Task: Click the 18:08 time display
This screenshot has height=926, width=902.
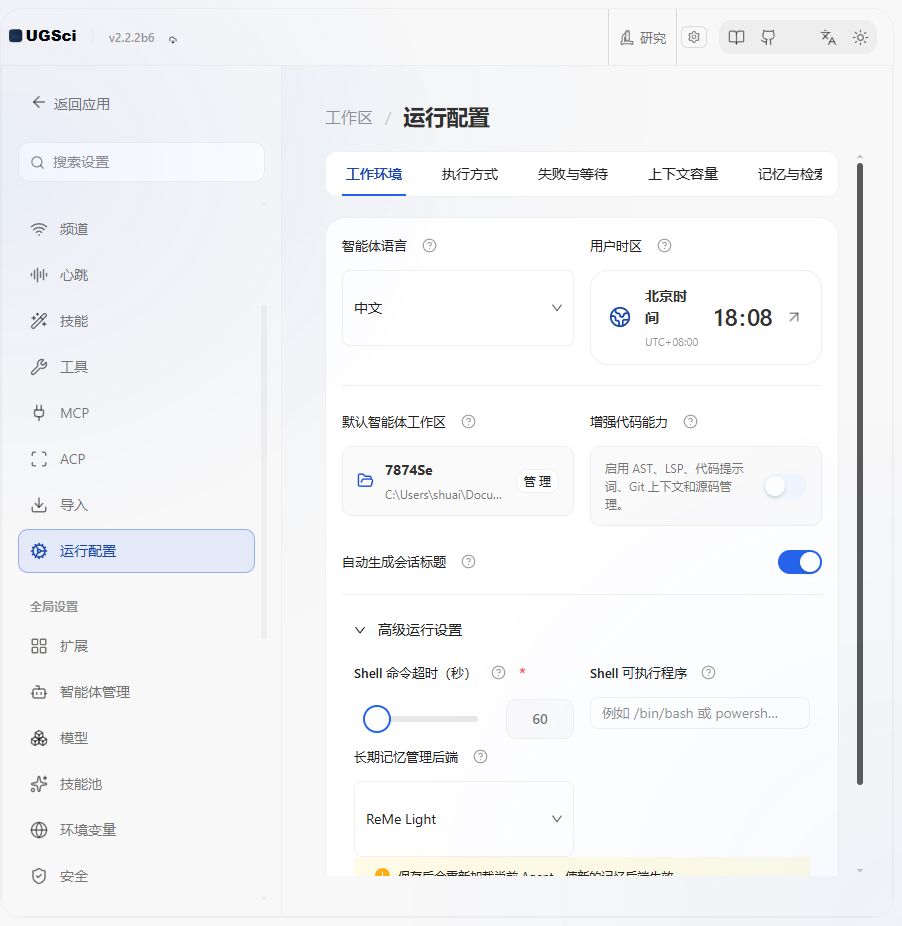Action: pos(743,318)
